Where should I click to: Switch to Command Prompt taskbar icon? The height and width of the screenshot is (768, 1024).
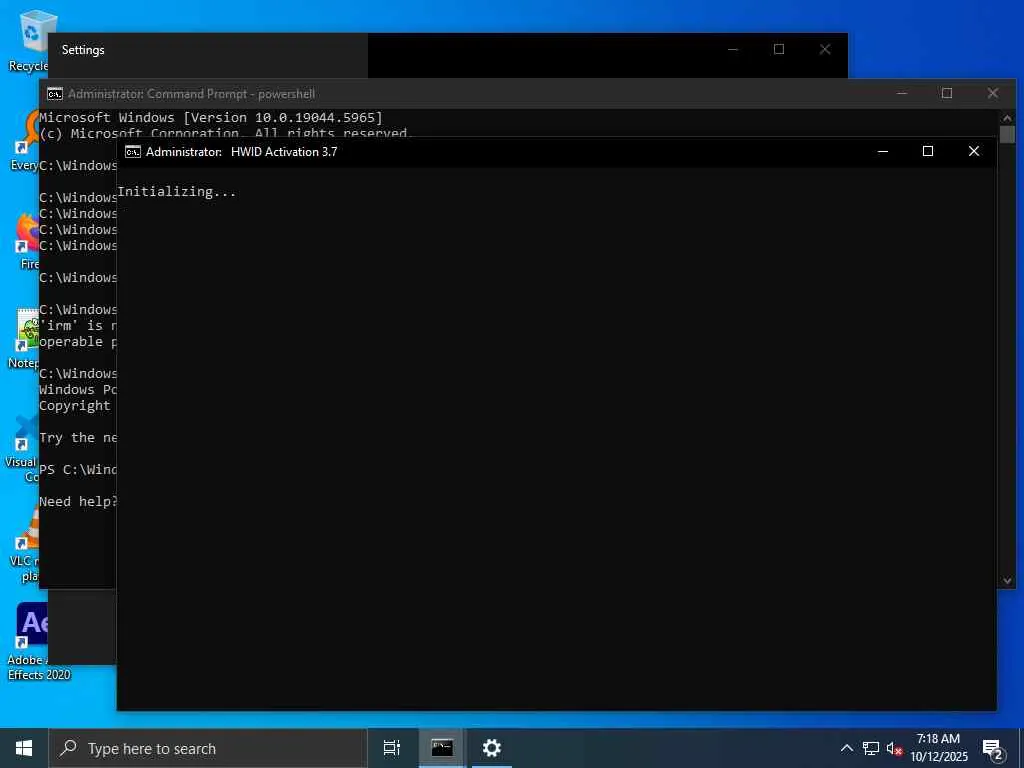(x=441, y=748)
